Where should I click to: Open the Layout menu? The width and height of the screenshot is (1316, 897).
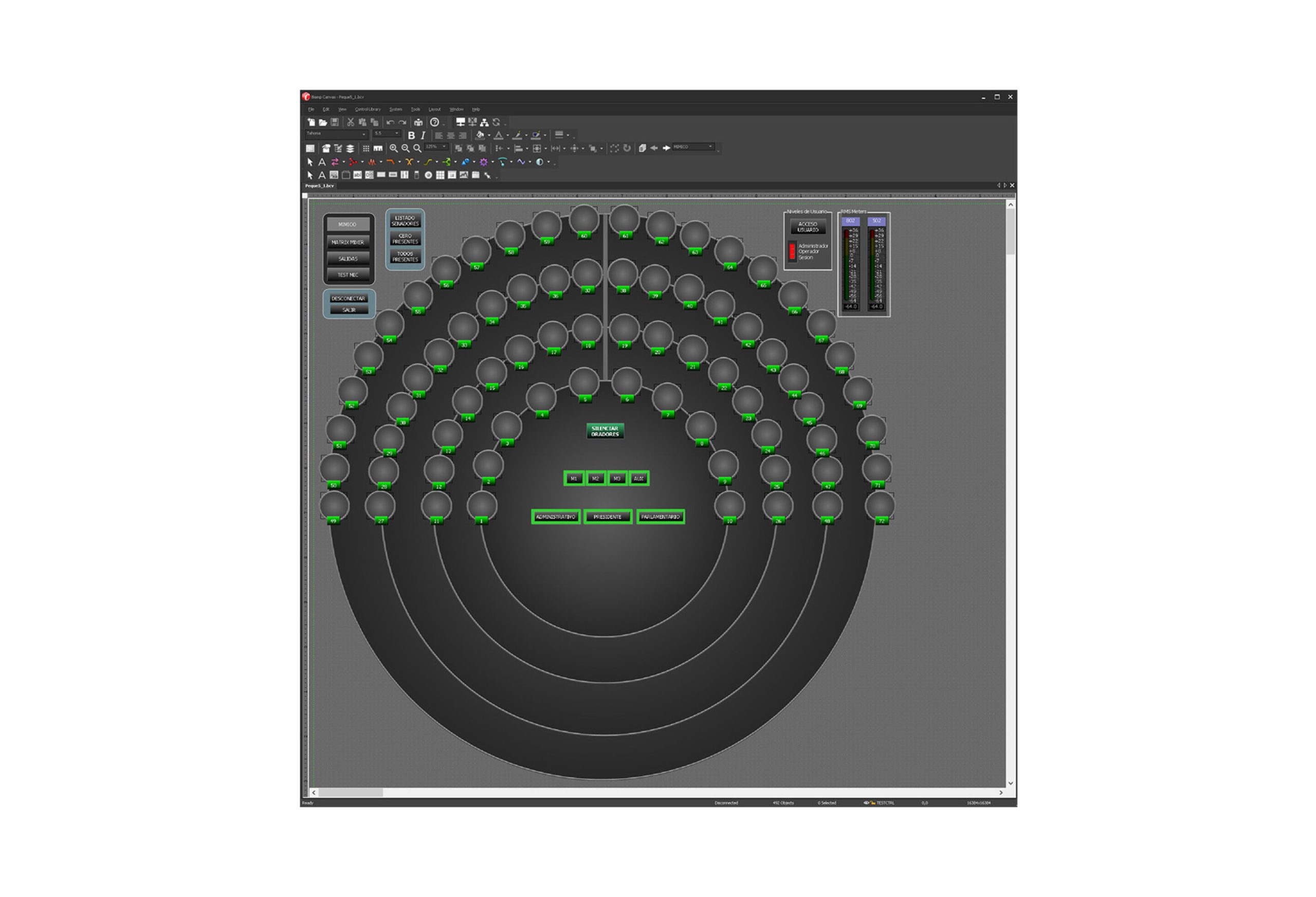pyautogui.click(x=434, y=109)
